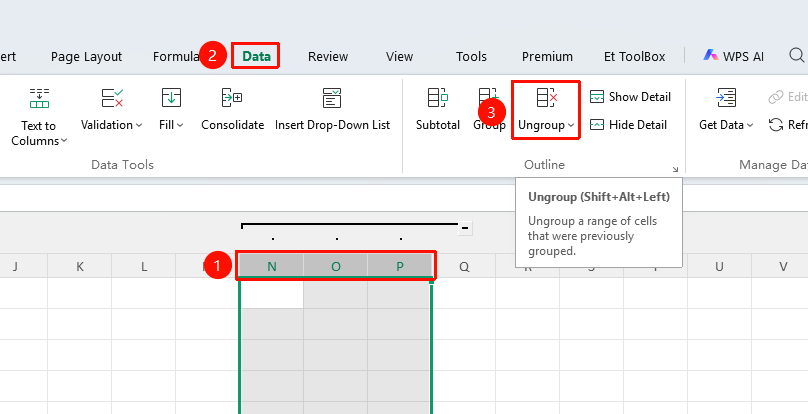This screenshot has width=808, height=414.
Task: Open the View tab
Action: (x=399, y=56)
